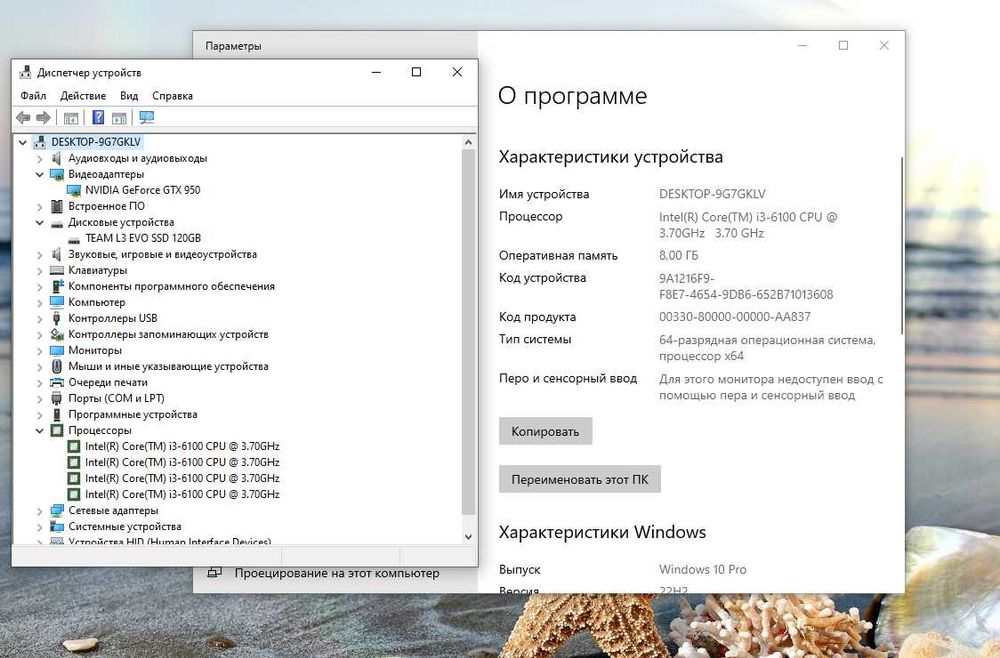Click the Forward arrow in Device Manager toolbar

[43, 117]
